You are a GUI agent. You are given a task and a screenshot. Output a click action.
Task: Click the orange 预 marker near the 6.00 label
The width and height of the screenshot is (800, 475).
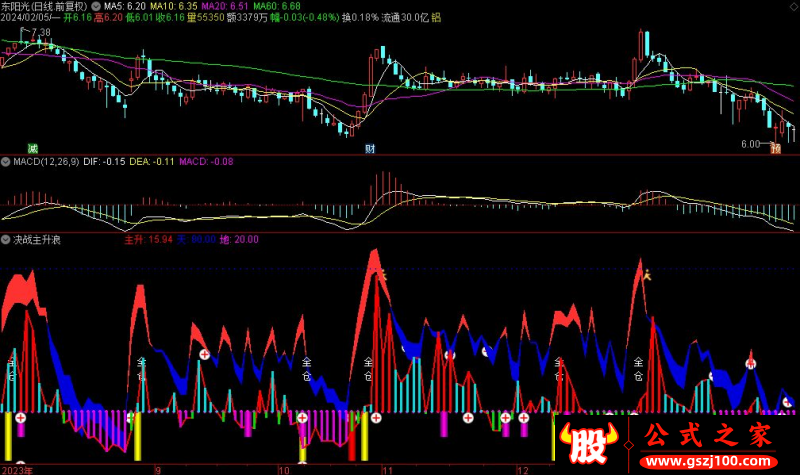click(x=774, y=149)
